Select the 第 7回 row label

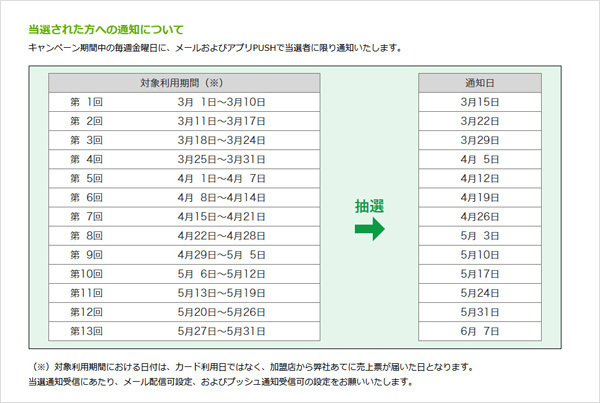click(86, 217)
